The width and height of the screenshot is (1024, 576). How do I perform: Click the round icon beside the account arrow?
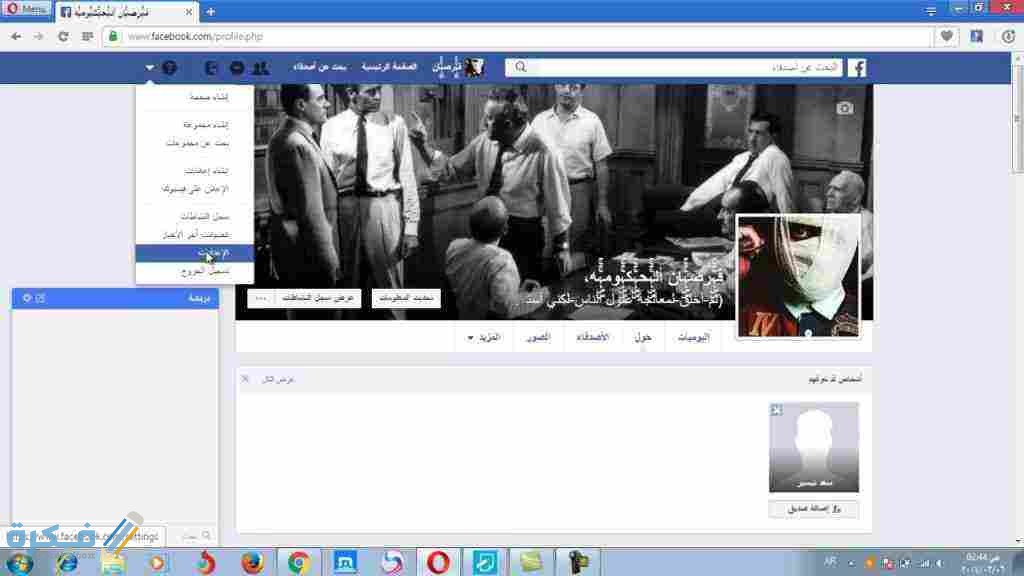coord(169,68)
